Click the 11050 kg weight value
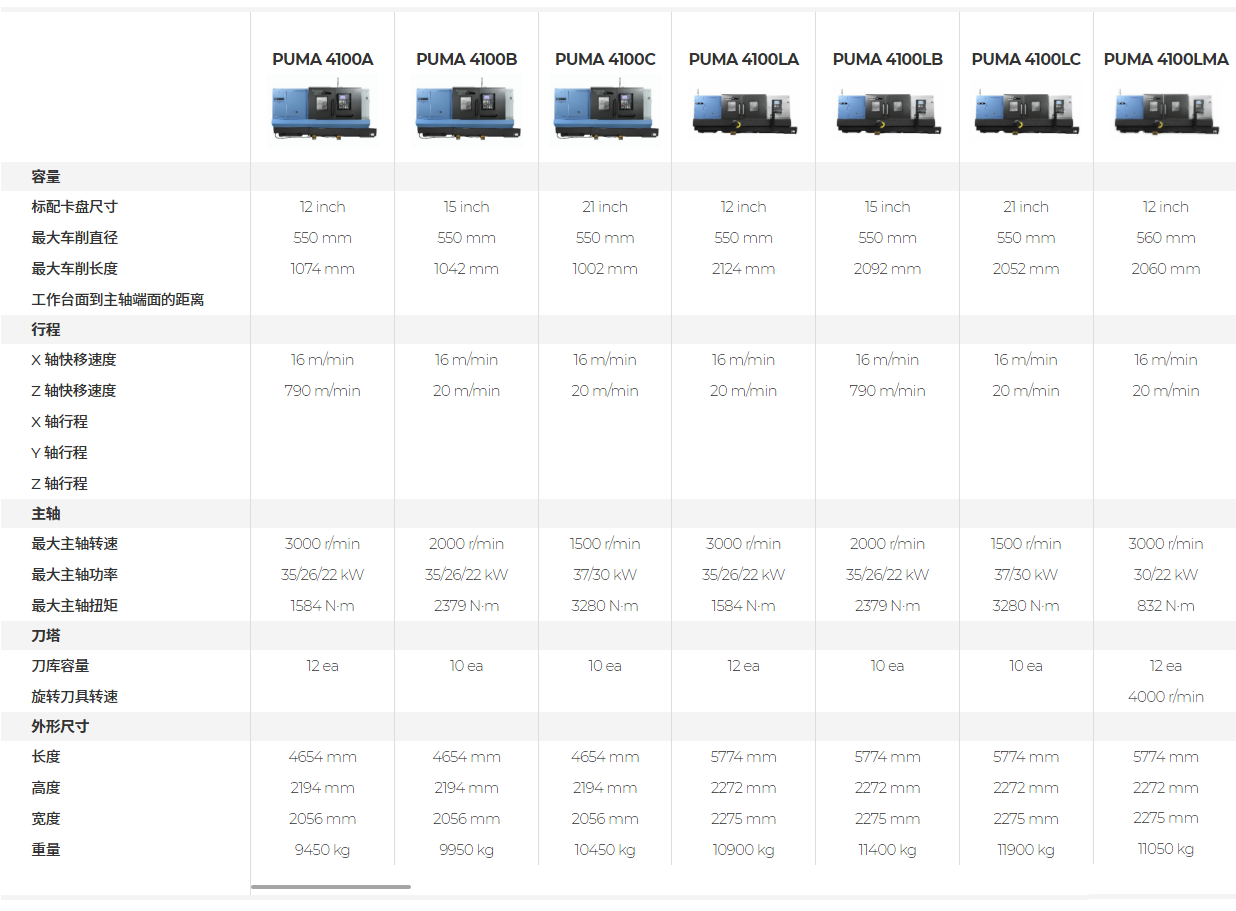Screen dimensions: 1236x911 [1166, 849]
